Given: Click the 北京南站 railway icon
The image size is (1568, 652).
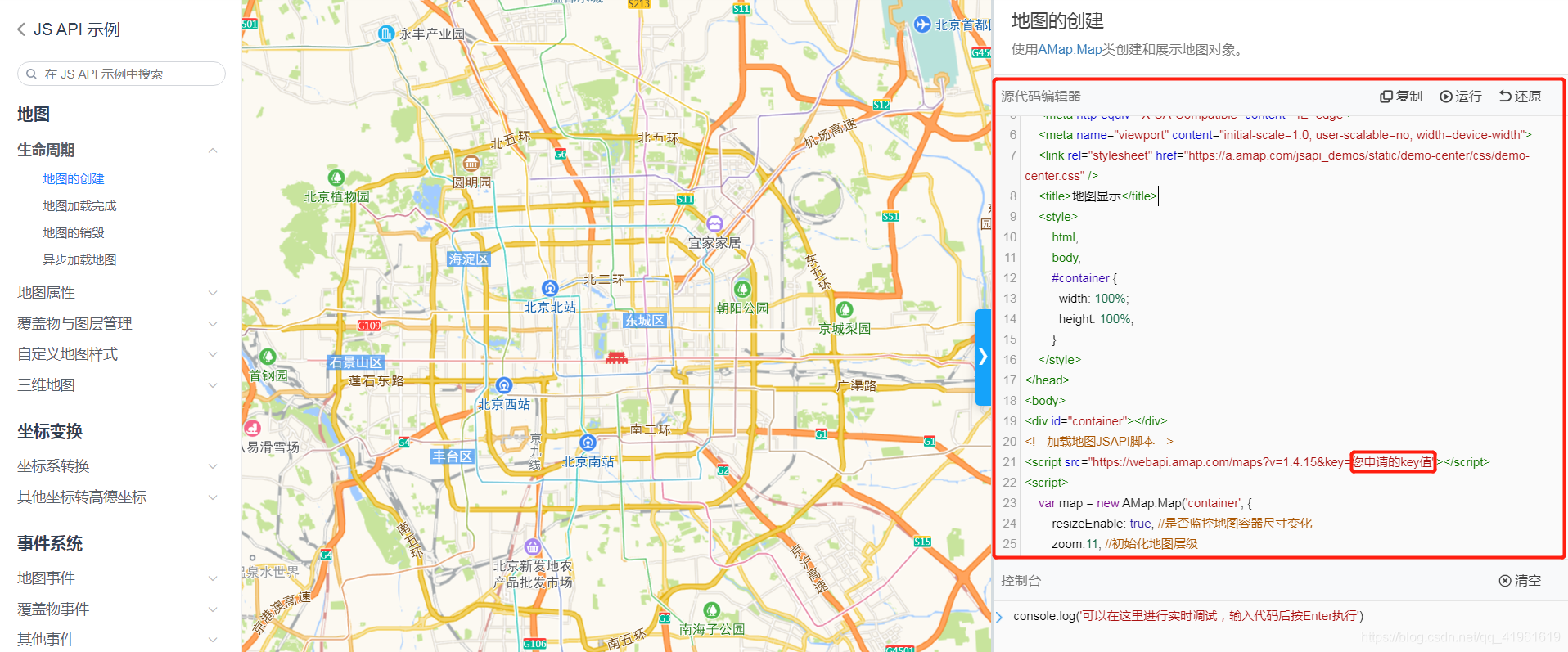Looking at the screenshot, I should pyautogui.click(x=588, y=443).
